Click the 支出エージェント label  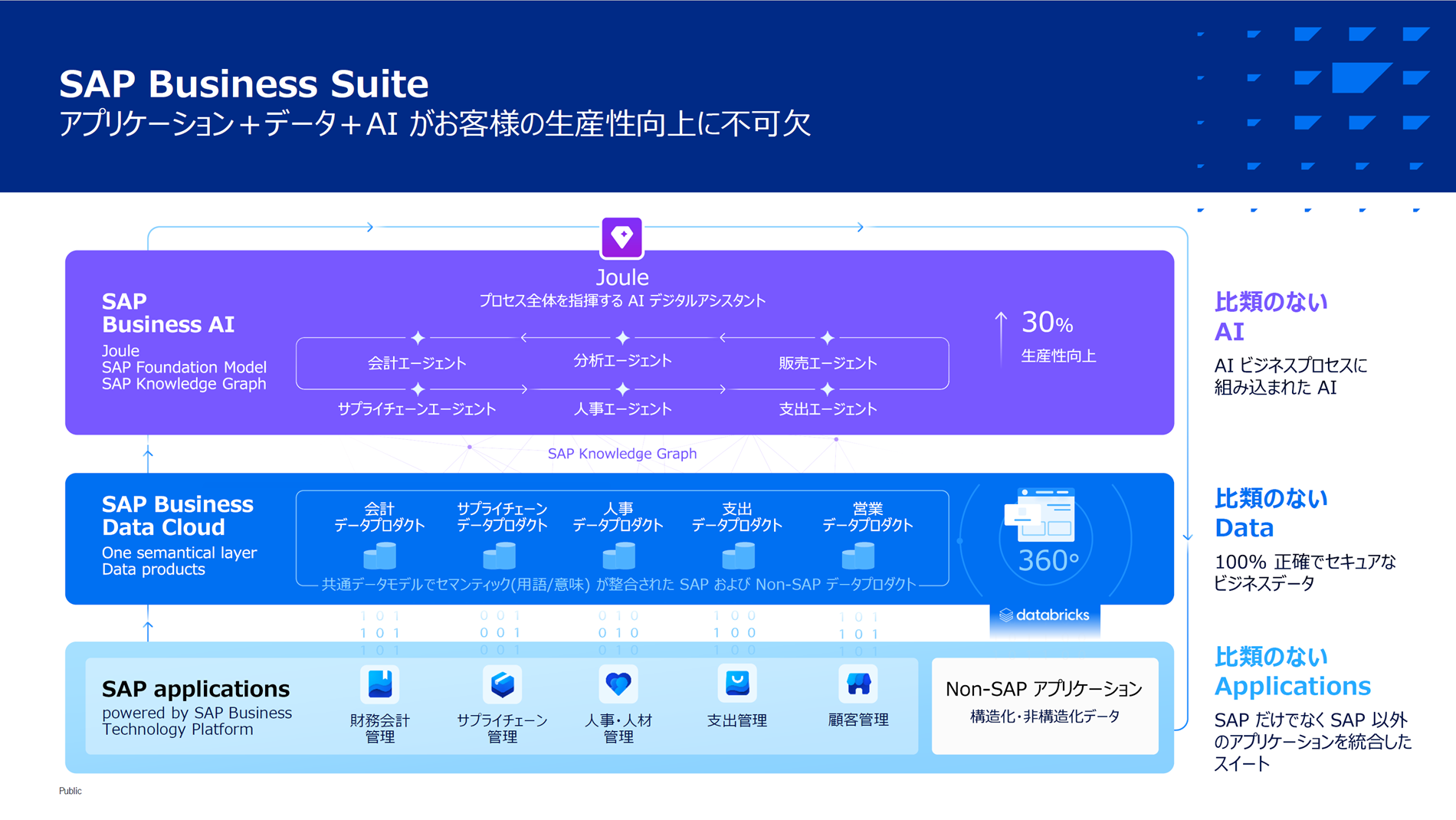coord(828,409)
